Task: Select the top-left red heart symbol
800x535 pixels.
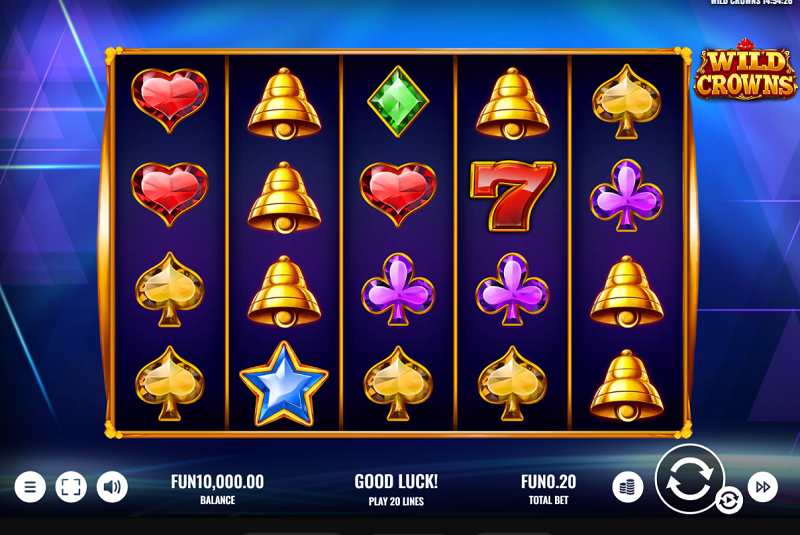Action: [170, 100]
